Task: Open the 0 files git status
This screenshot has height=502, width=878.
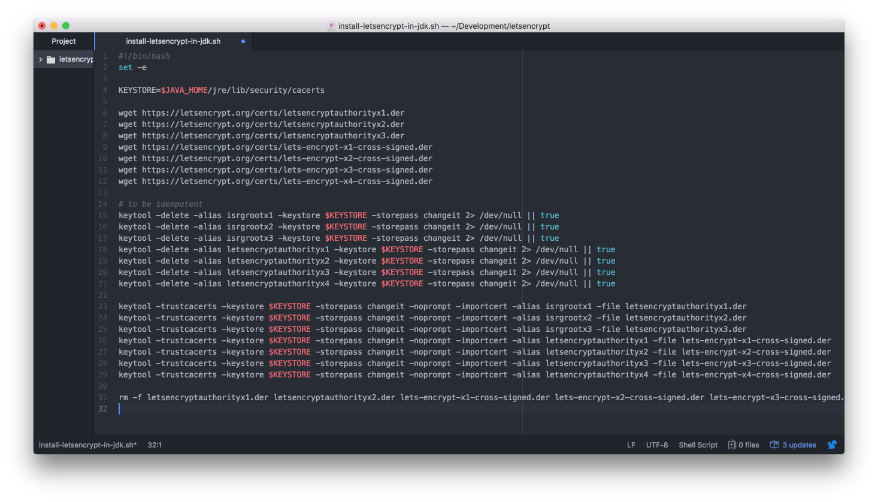Action: [748, 444]
